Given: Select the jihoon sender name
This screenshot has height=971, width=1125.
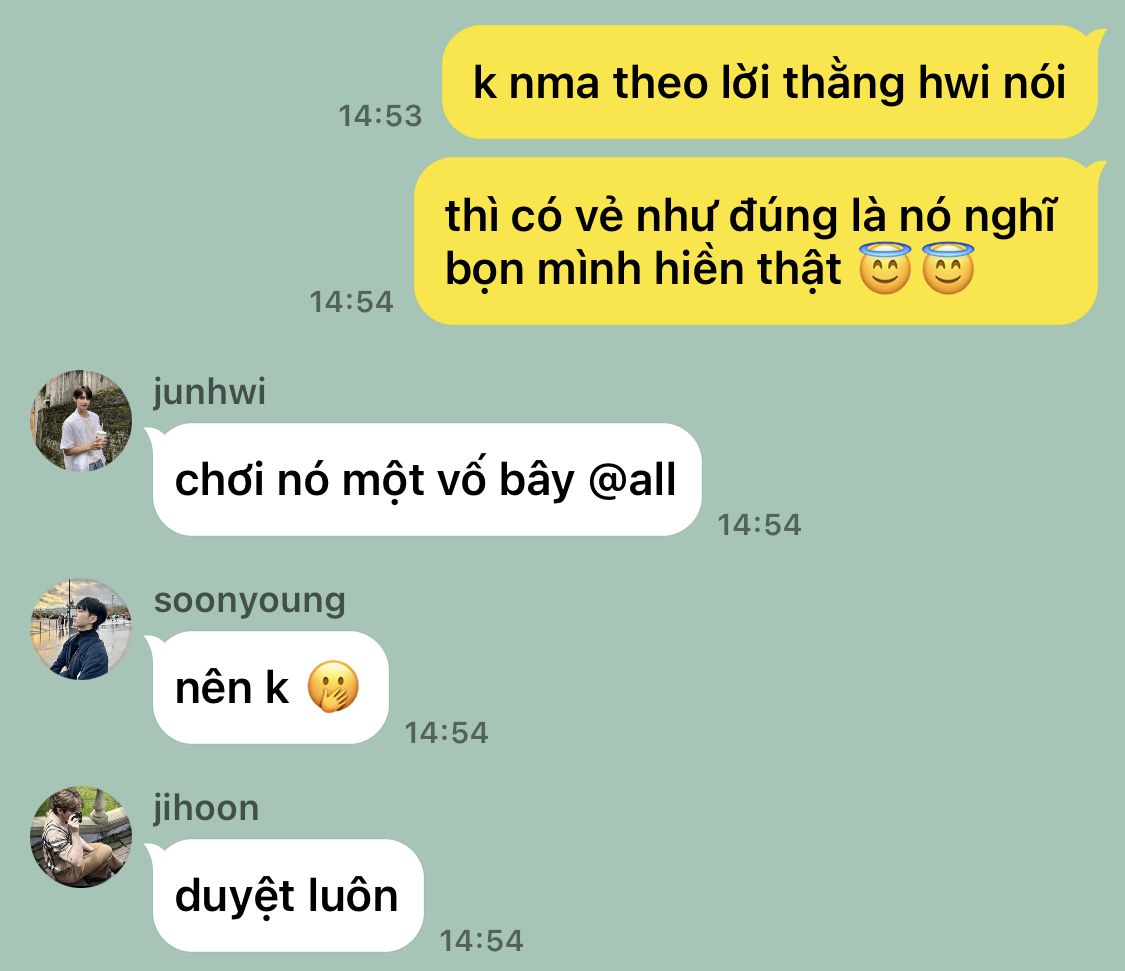Looking at the screenshot, I should [206, 809].
